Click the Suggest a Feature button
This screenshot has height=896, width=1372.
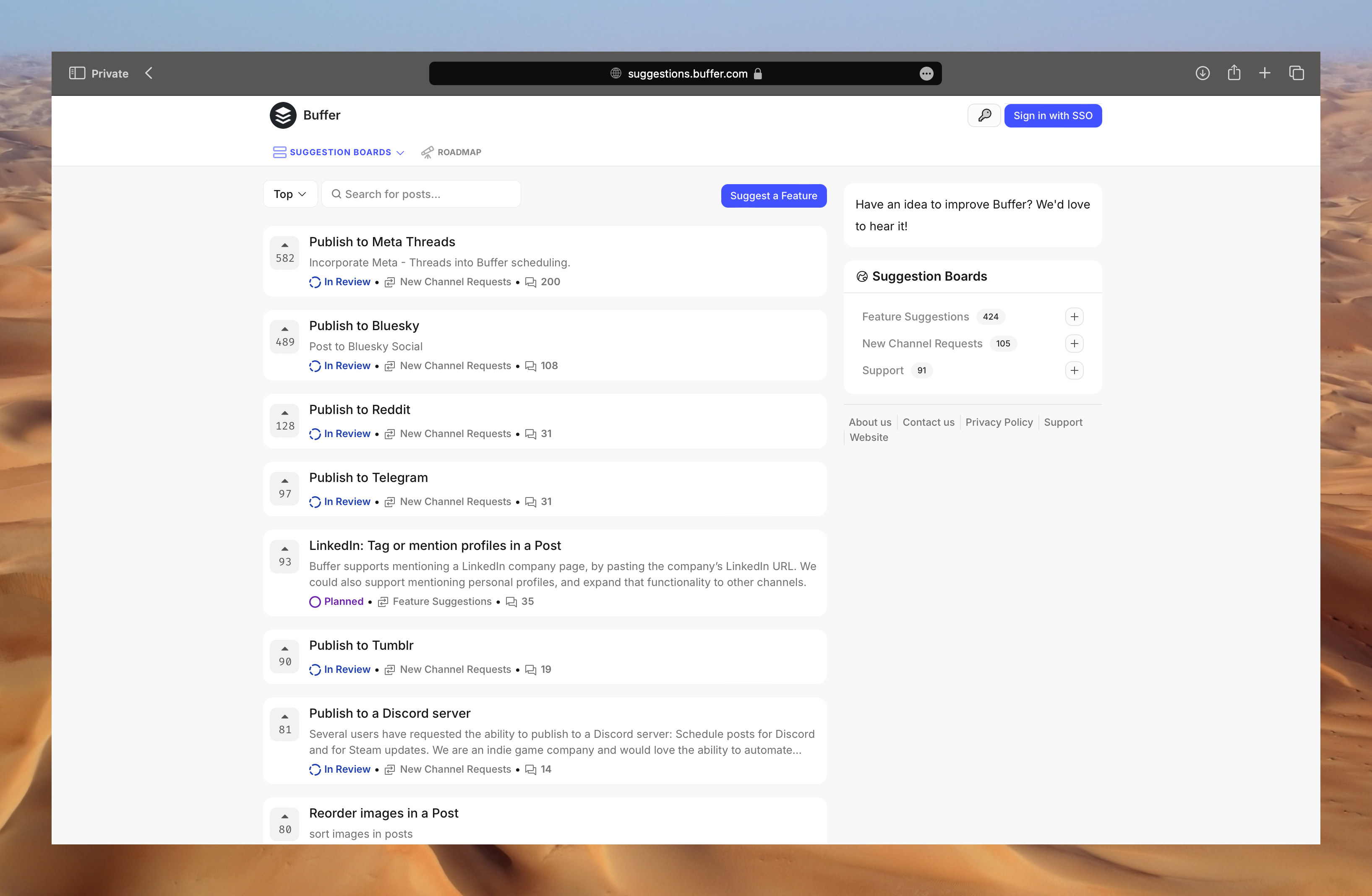click(x=774, y=196)
